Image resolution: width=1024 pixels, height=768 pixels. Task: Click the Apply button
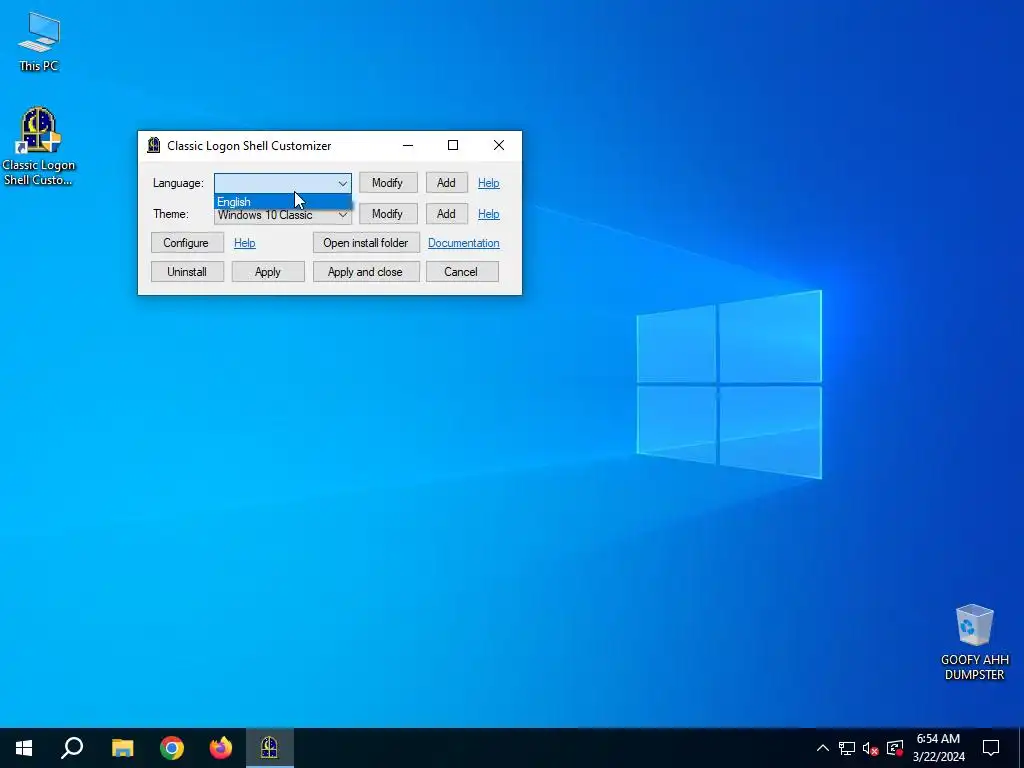(x=268, y=272)
